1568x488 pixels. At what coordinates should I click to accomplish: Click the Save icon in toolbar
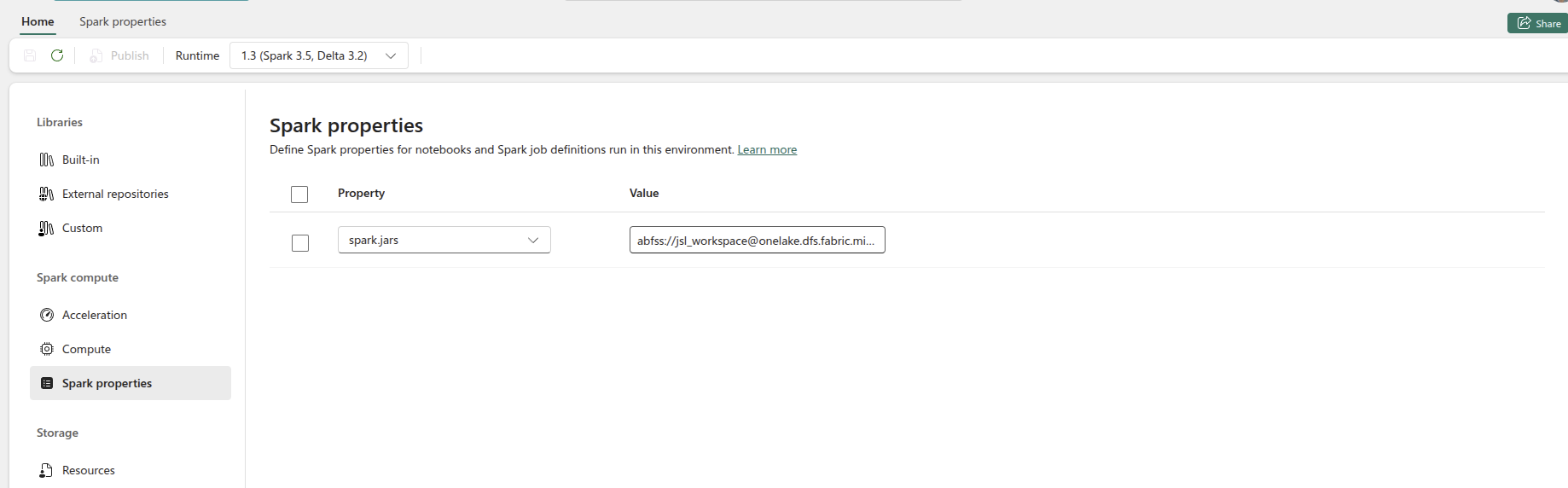click(x=30, y=55)
